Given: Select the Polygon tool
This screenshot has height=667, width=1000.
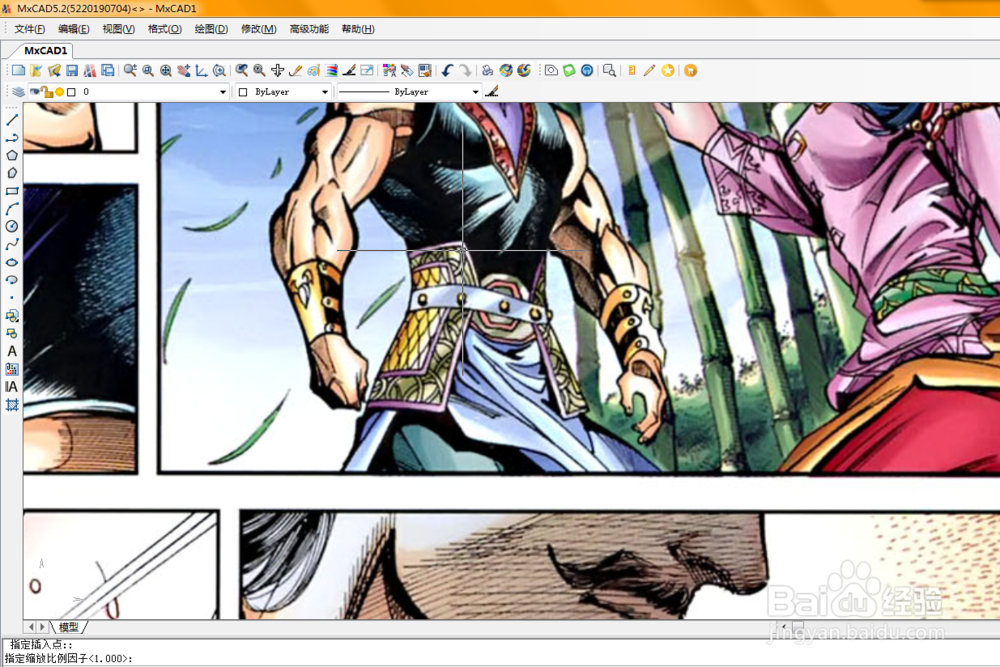Looking at the screenshot, I should 11,155.
